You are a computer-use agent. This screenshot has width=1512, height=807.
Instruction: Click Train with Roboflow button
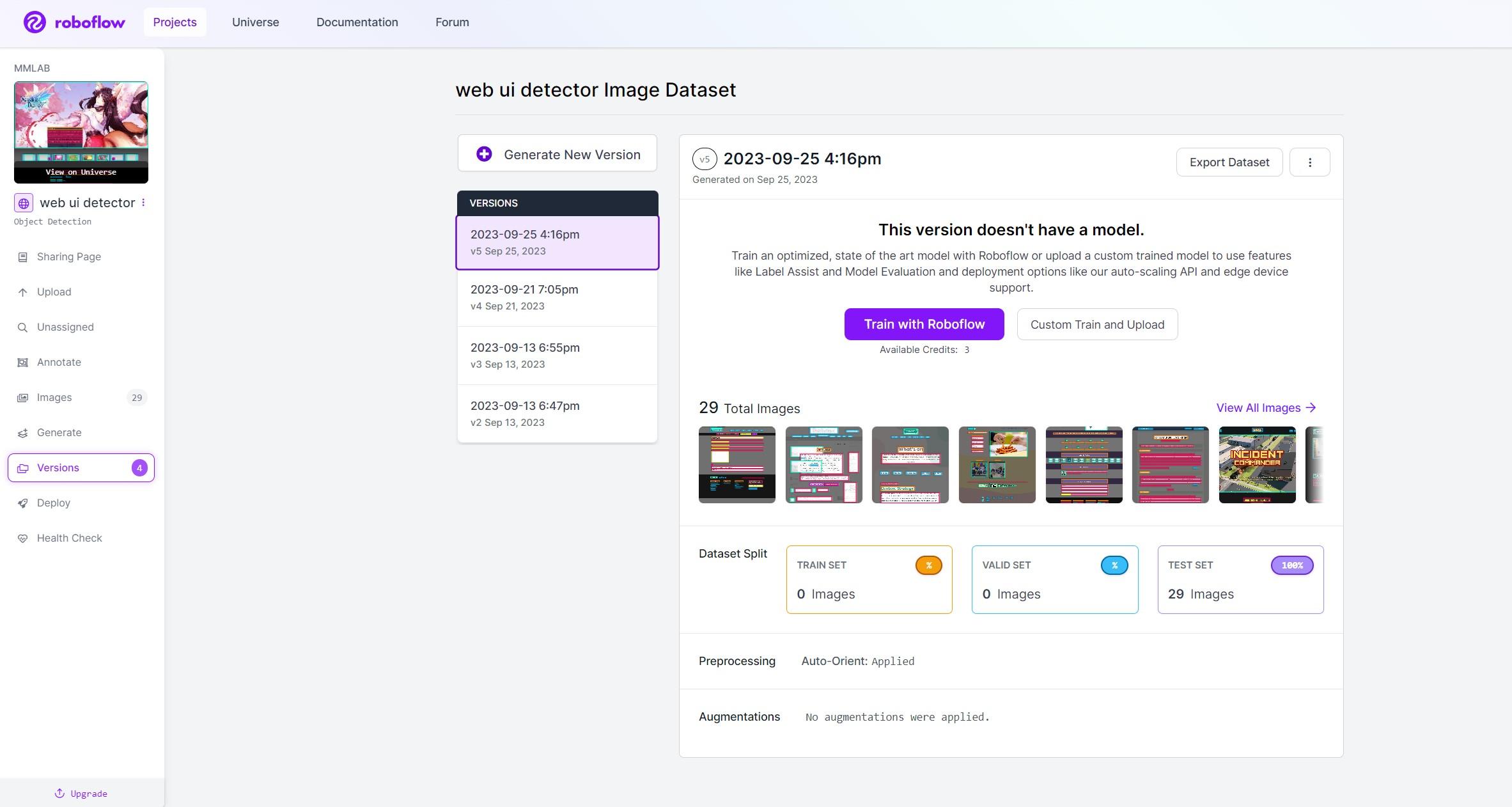click(924, 323)
